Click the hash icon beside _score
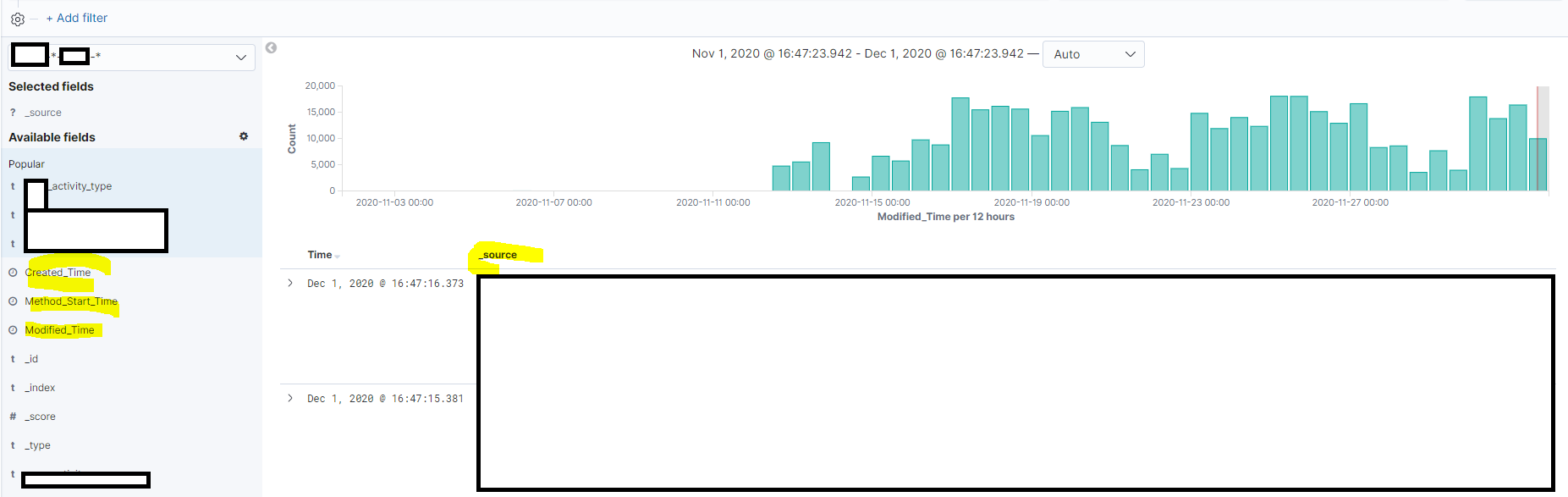 coord(13,417)
